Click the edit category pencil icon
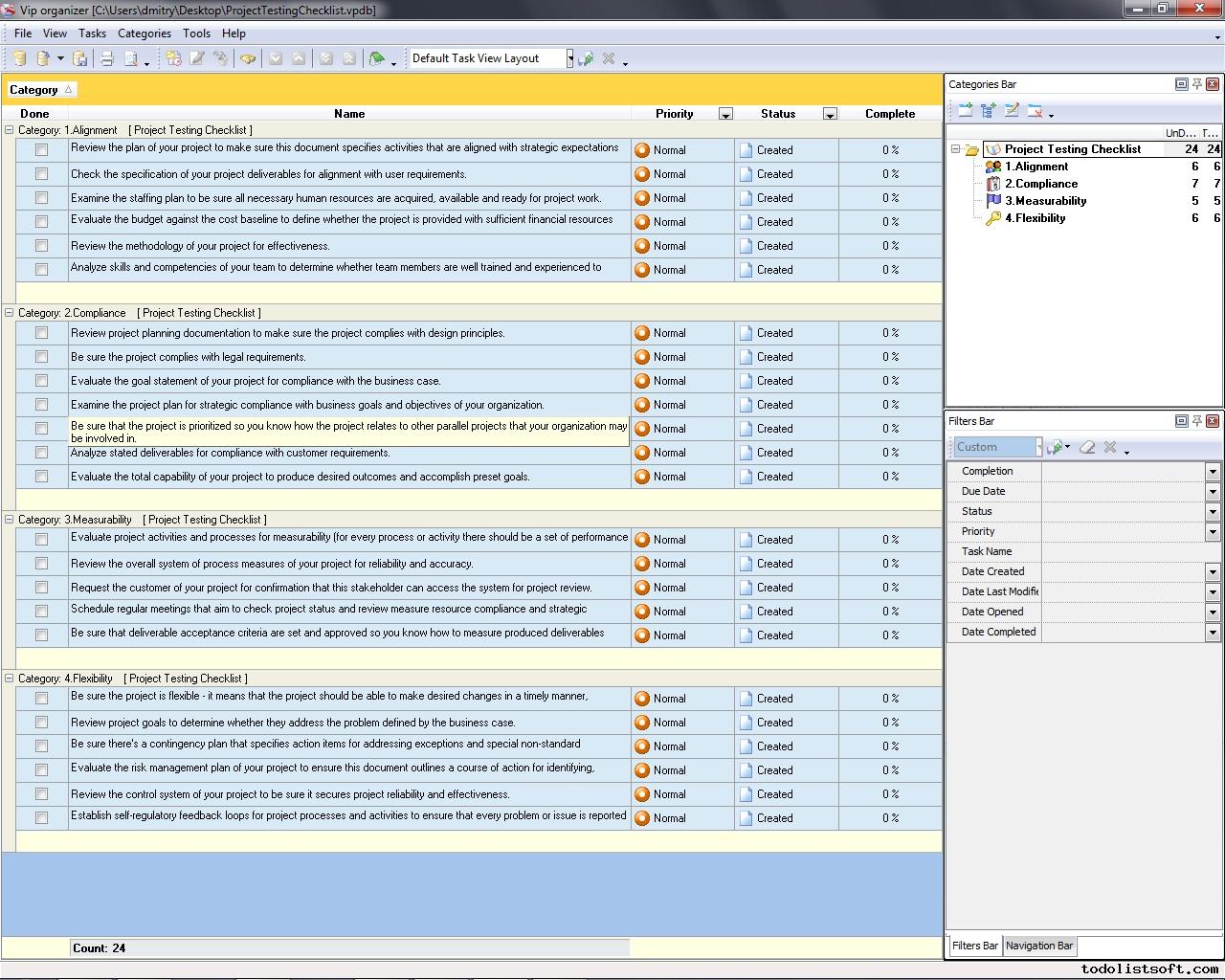 [1012, 111]
